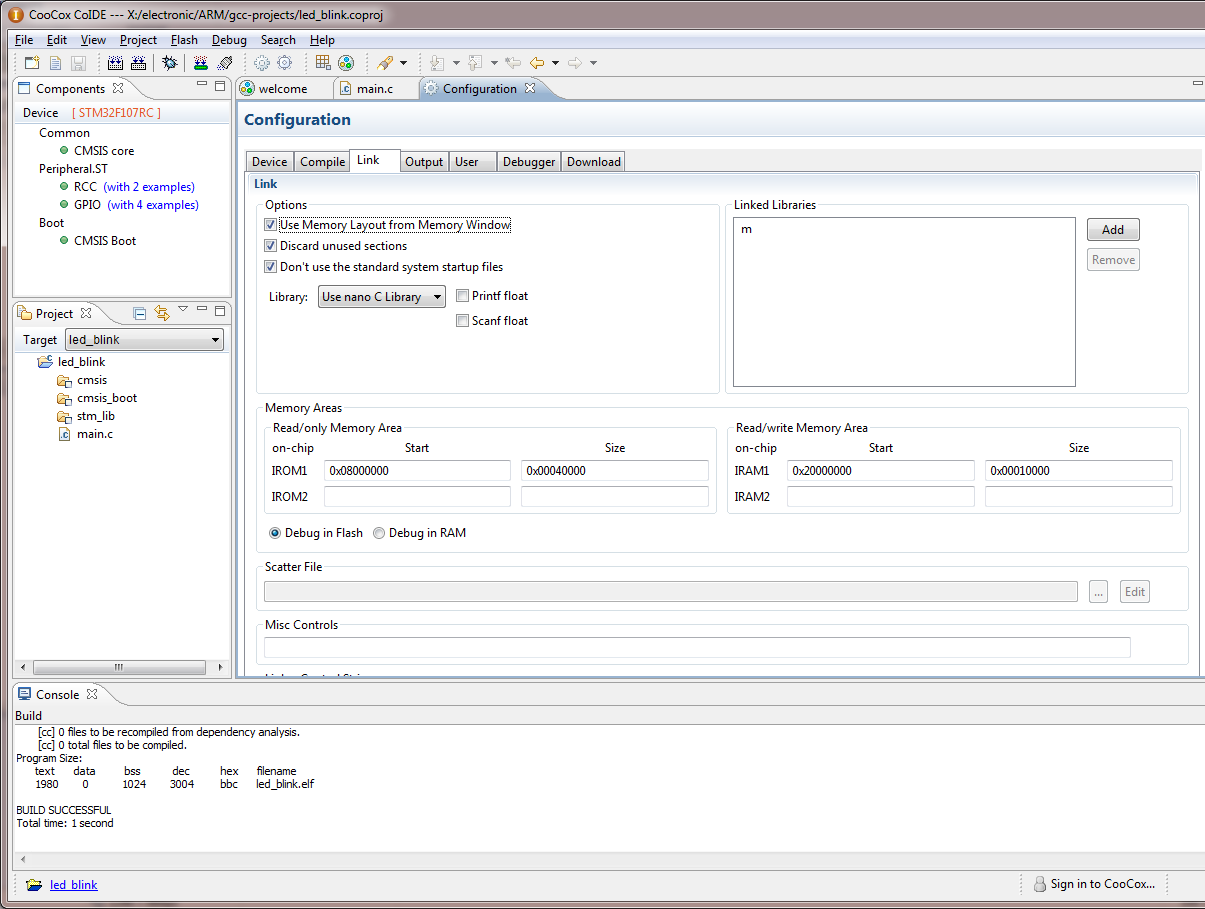This screenshot has height=909, width=1205.
Task: Click the search flashlight toolbar icon
Action: pos(385,63)
